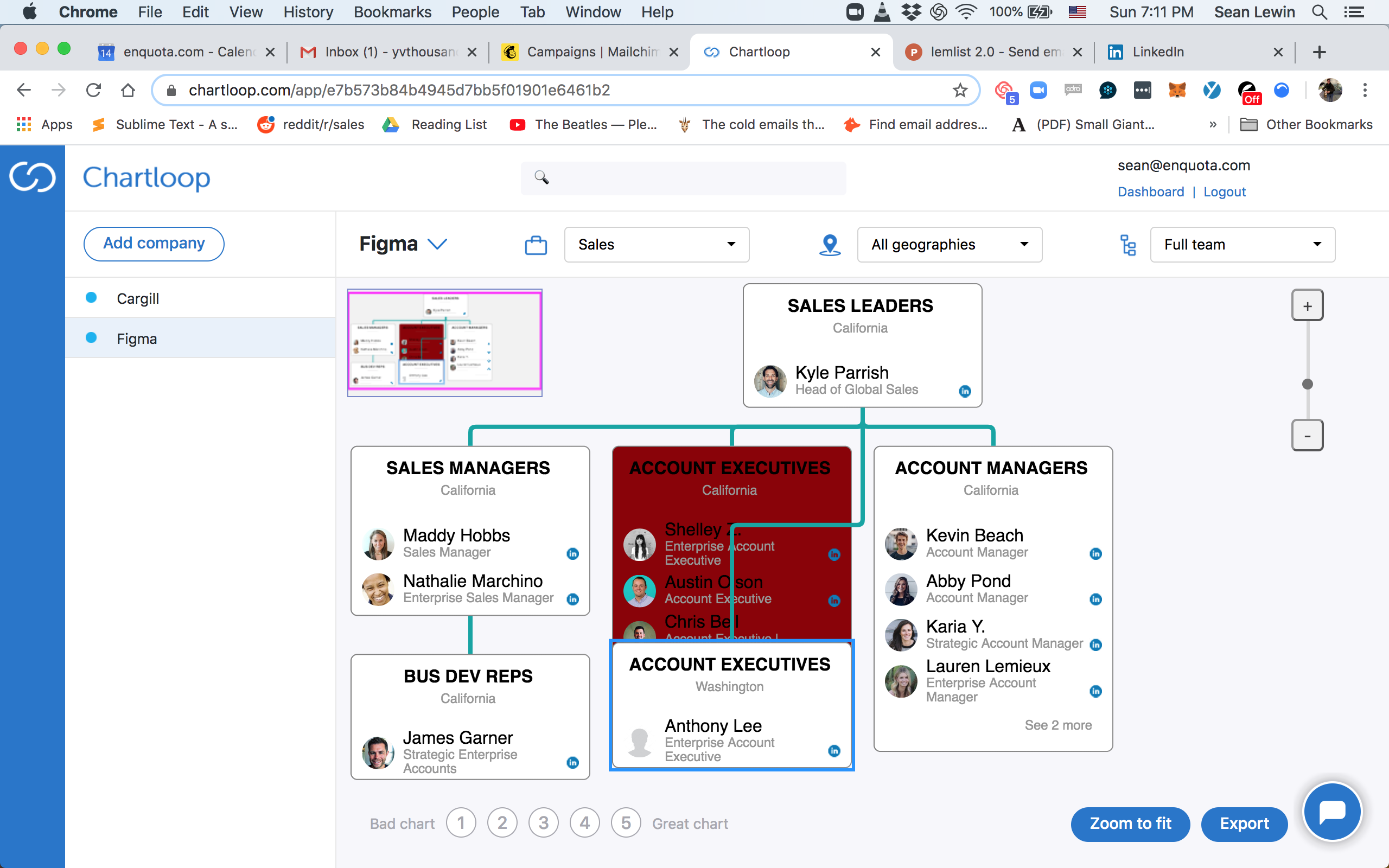Open Nathalie Marchino's LinkedIn icon
The width and height of the screenshot is (1389, 868).
pos(572,599)
